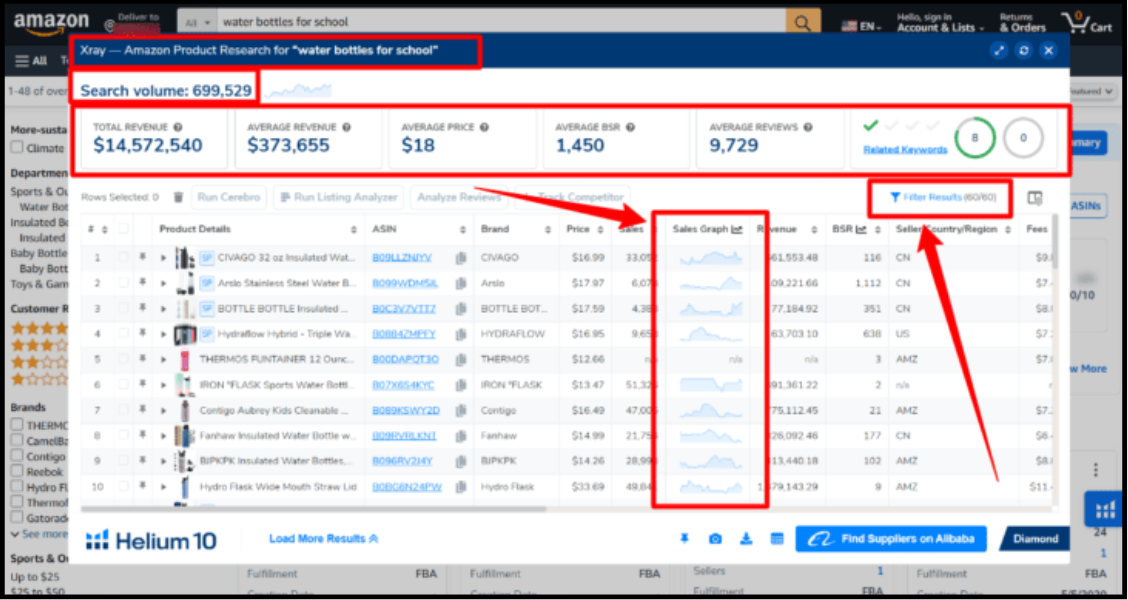
Task: Check the select-all rows checkbox in header
Action: coord(124,229)
